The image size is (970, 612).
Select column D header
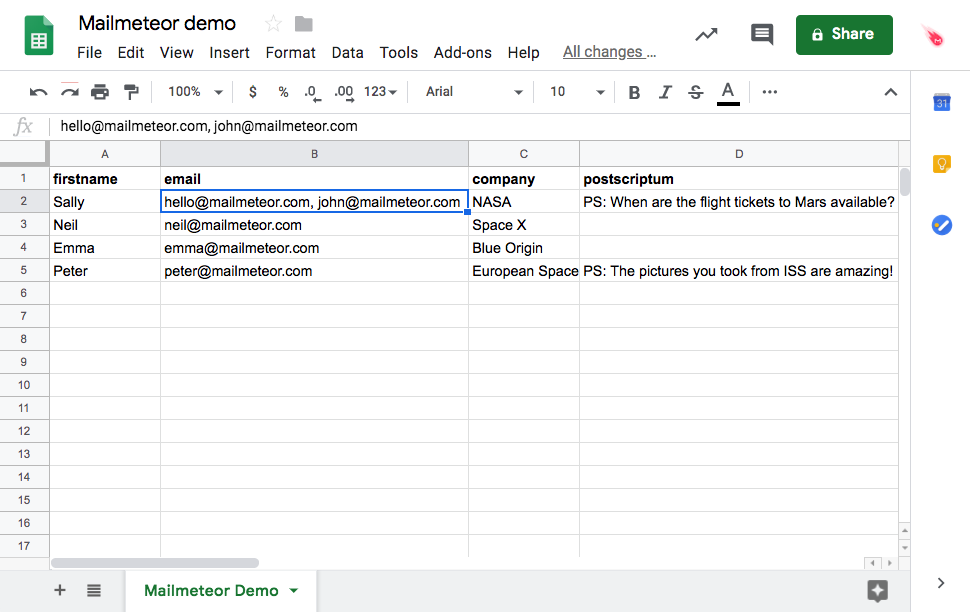pyautogui.click(x=739, y=153)
